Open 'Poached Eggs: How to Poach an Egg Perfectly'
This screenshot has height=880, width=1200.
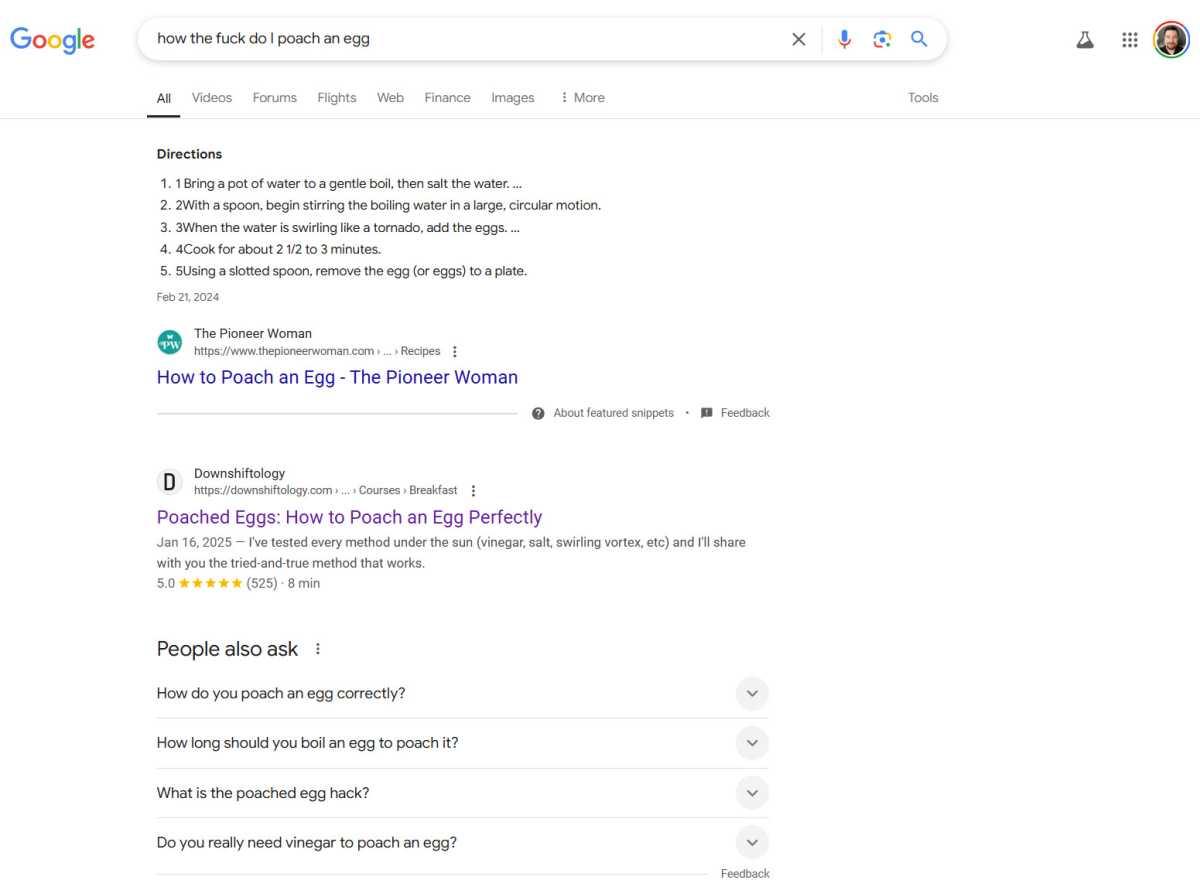tap(349, 516)
